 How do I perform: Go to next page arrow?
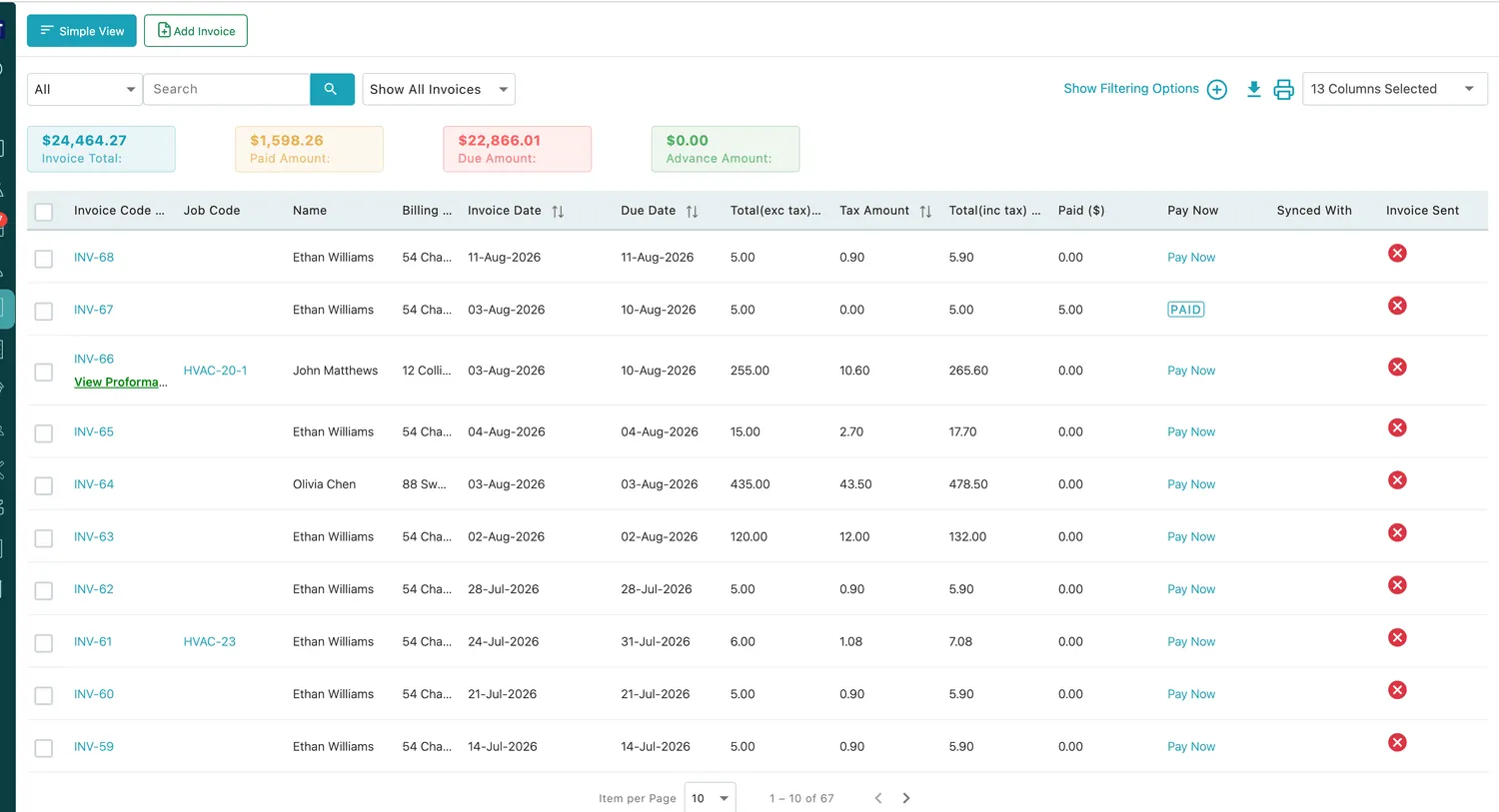(x=906, y=798)
